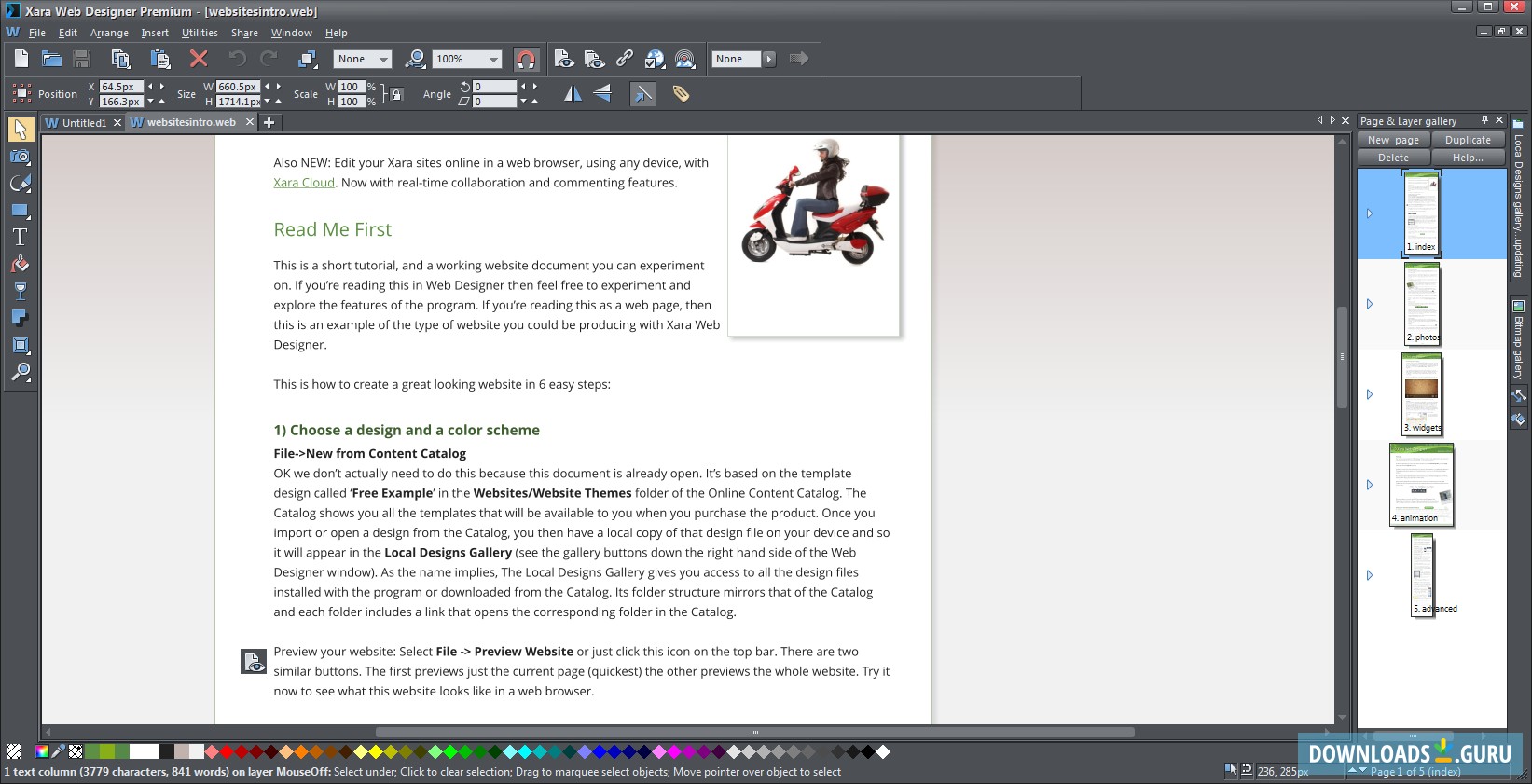
Task: Expand layers of page 2 photos
Action: pyautogui.click(x=1370, y=304)
